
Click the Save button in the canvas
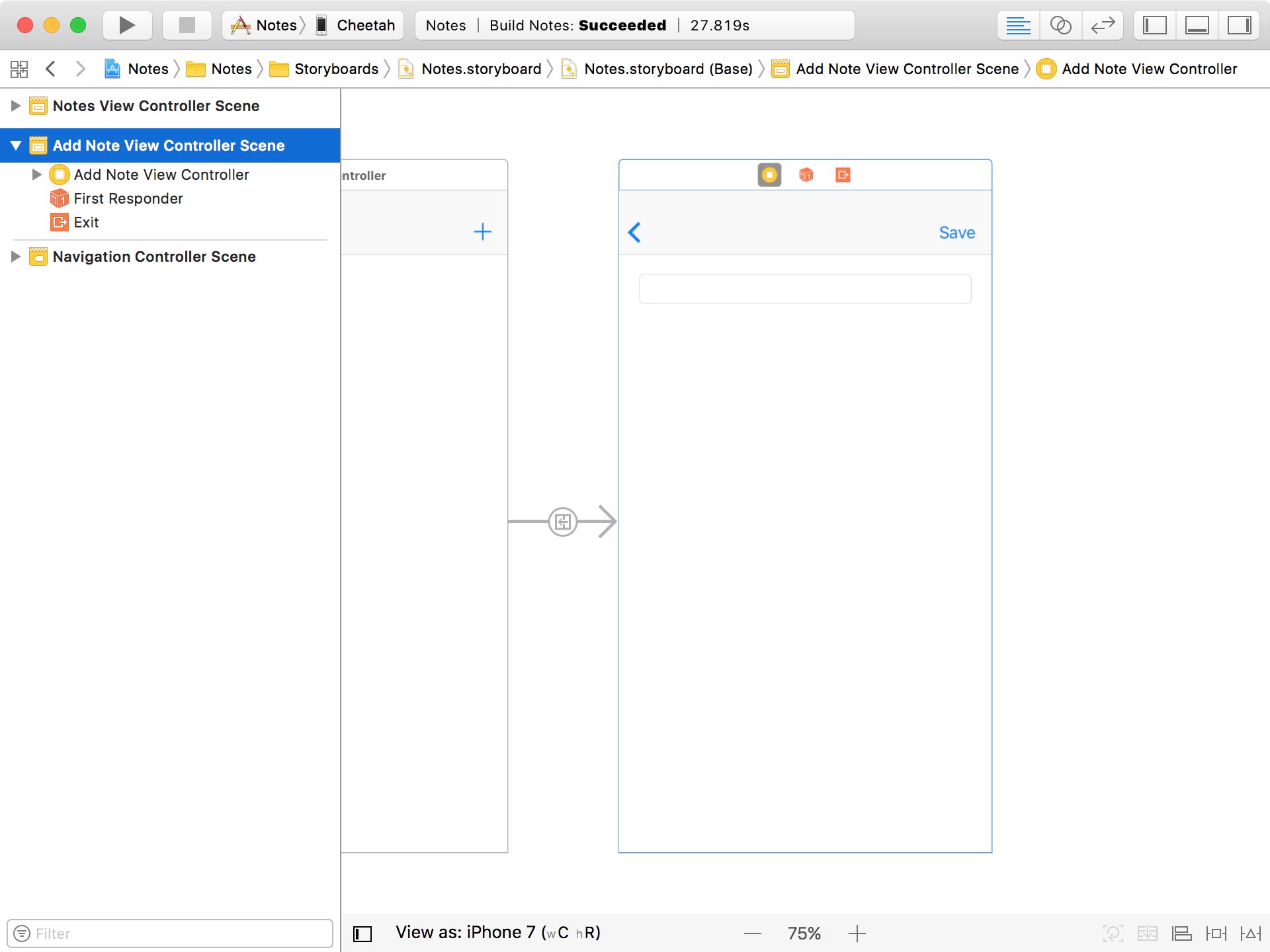(x=956, y=232)
